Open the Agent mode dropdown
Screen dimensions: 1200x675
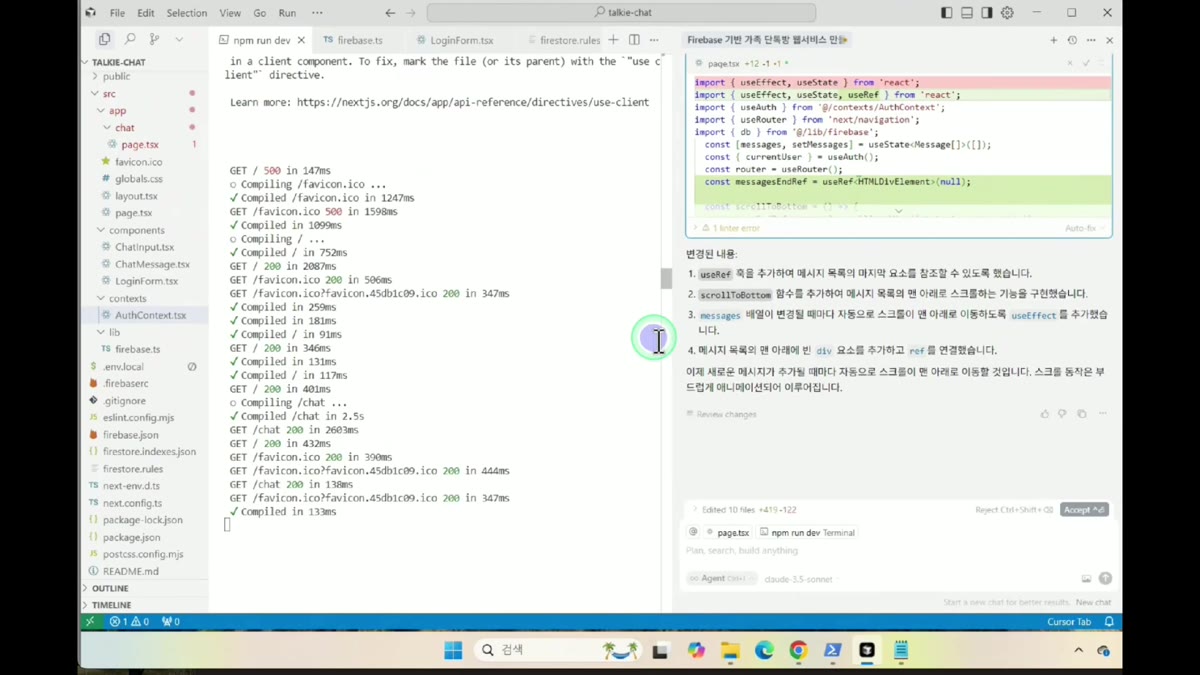[720, 579]
